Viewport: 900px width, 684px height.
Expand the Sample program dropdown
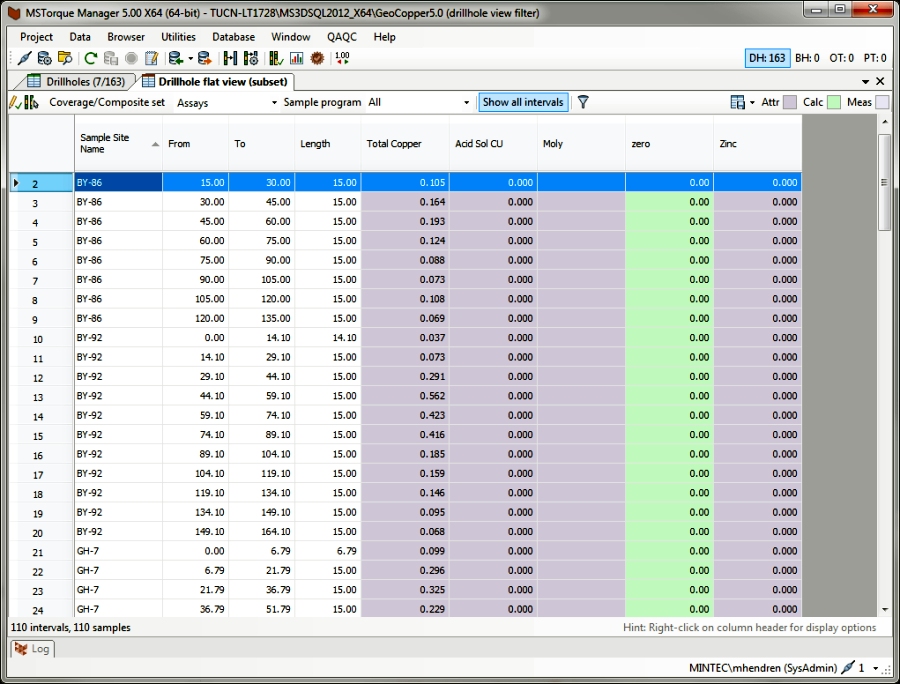[x=419, y=102]
